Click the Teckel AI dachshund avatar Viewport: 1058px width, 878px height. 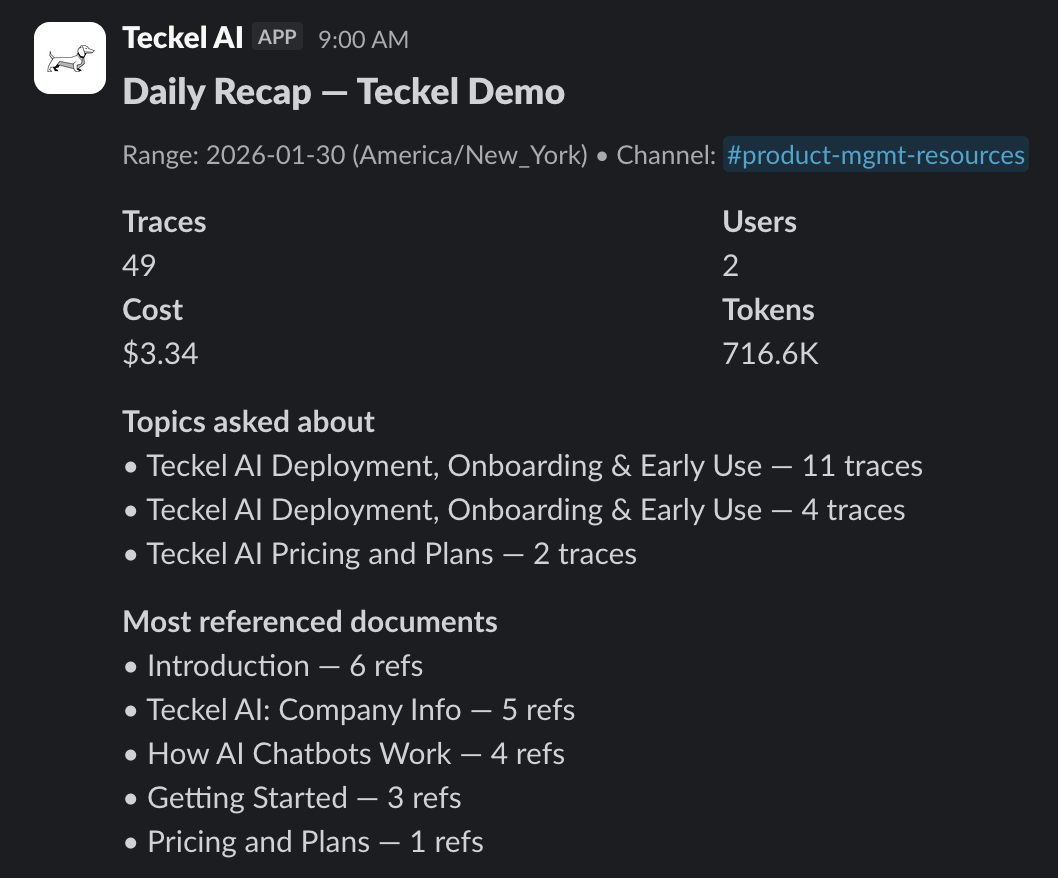click(x=70, y=58)
